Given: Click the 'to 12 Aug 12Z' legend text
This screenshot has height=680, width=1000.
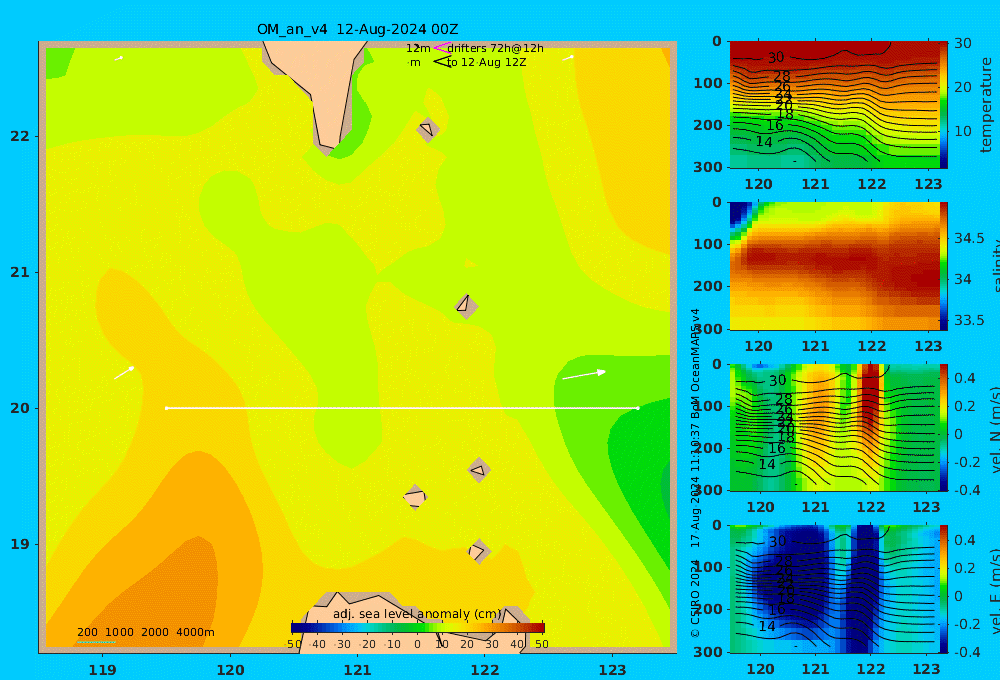Looking at the screenshot, I should 487,63.
